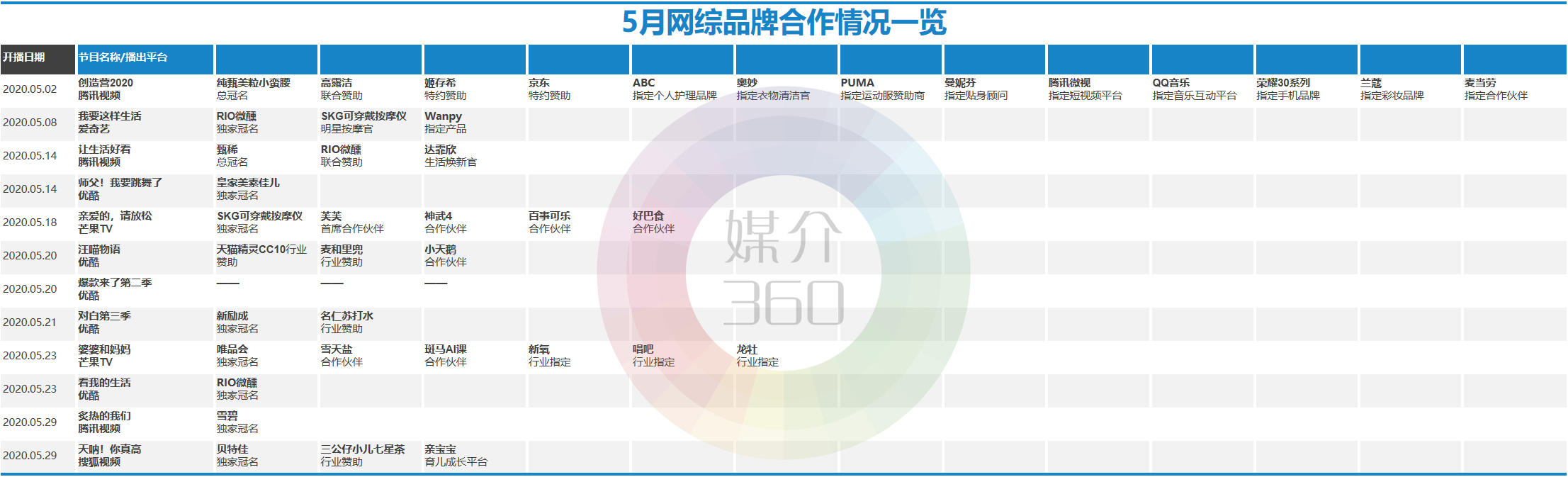Select the 腾讯微视 指定短视频平台 cell
Image resolution: width=1568 pixels, height=477 pixels.
(1098, 89)
